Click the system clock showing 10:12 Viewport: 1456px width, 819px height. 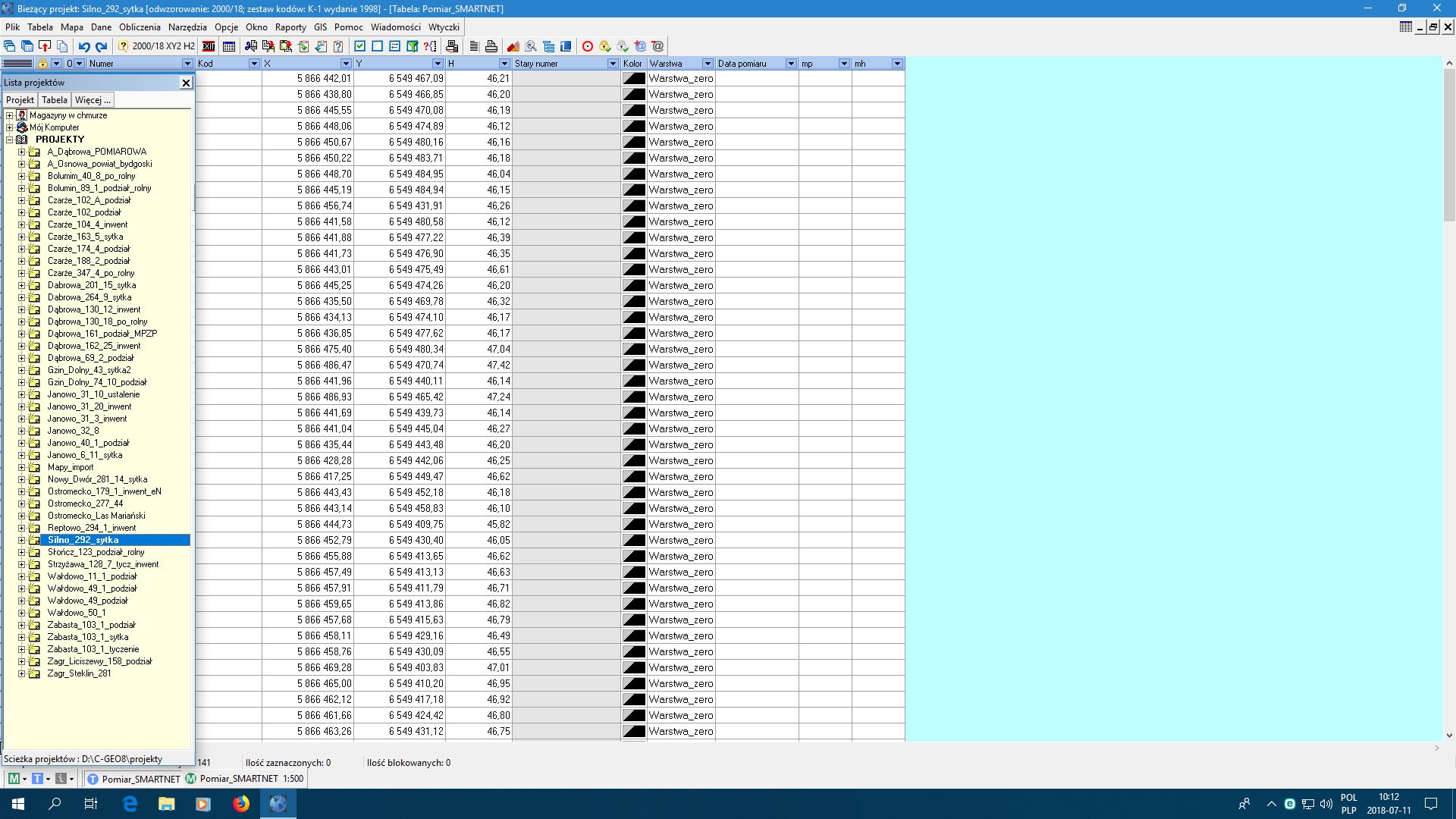[1389, 797]
